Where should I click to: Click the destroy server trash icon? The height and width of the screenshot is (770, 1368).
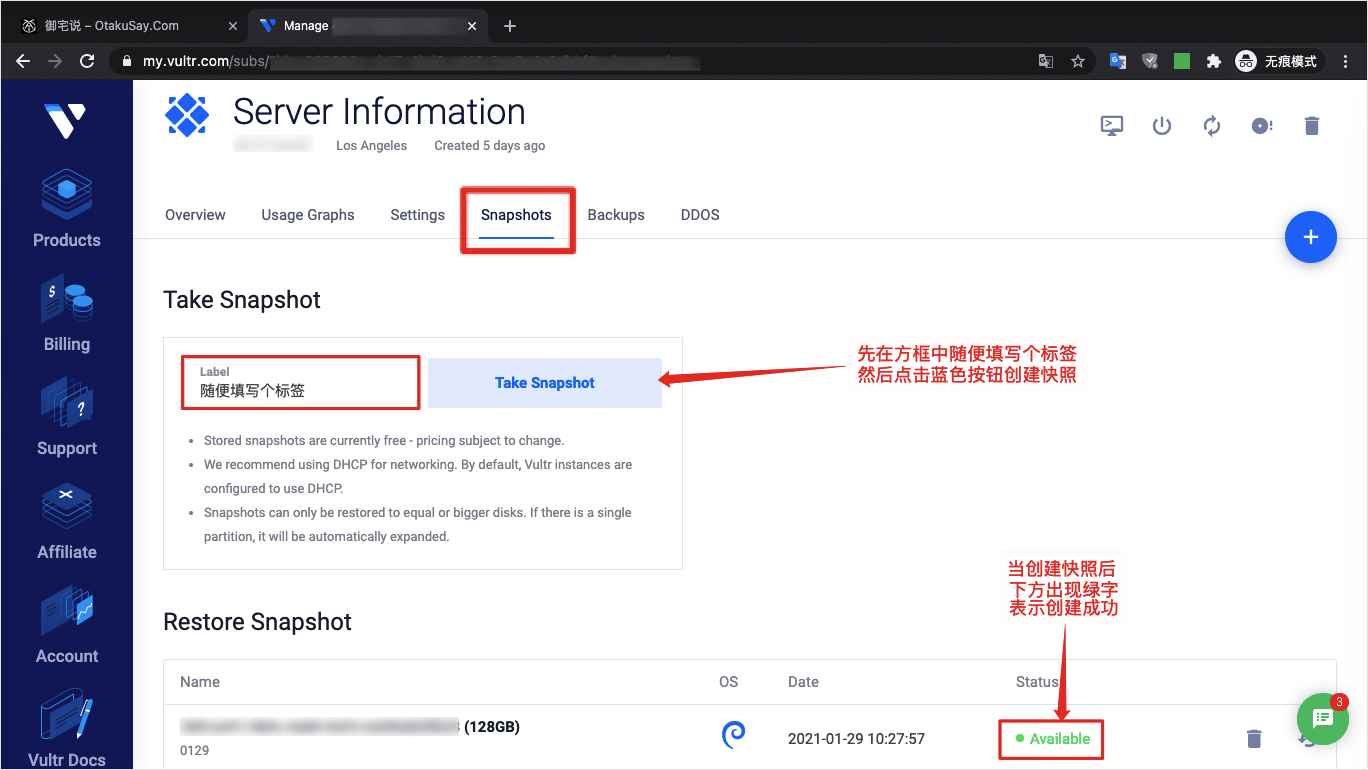1312,126
